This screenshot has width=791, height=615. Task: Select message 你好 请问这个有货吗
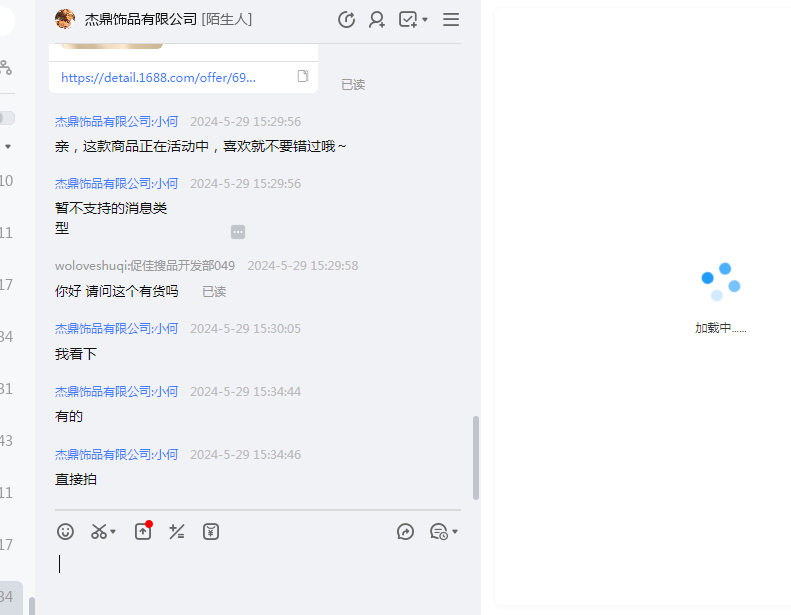[117, 291]
